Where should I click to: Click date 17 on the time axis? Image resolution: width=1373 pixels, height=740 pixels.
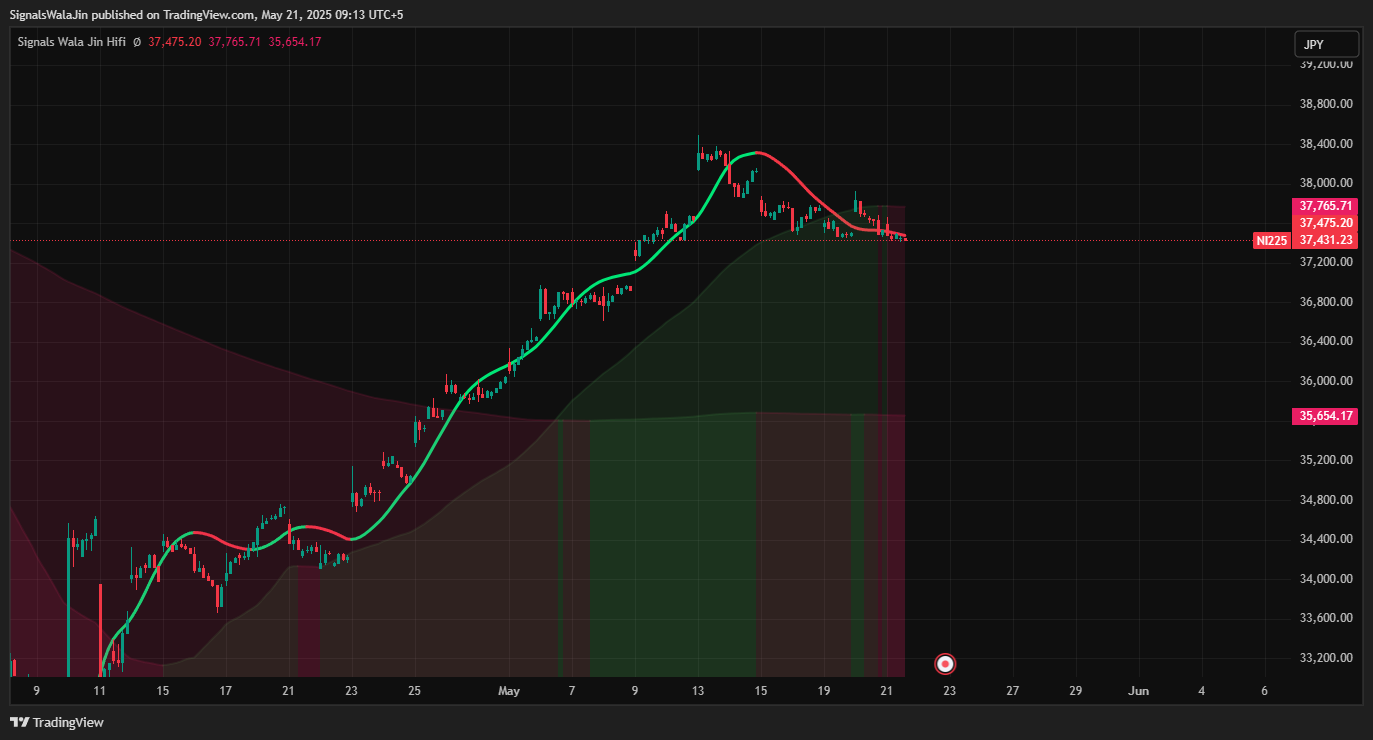click(x=226, y=691)
